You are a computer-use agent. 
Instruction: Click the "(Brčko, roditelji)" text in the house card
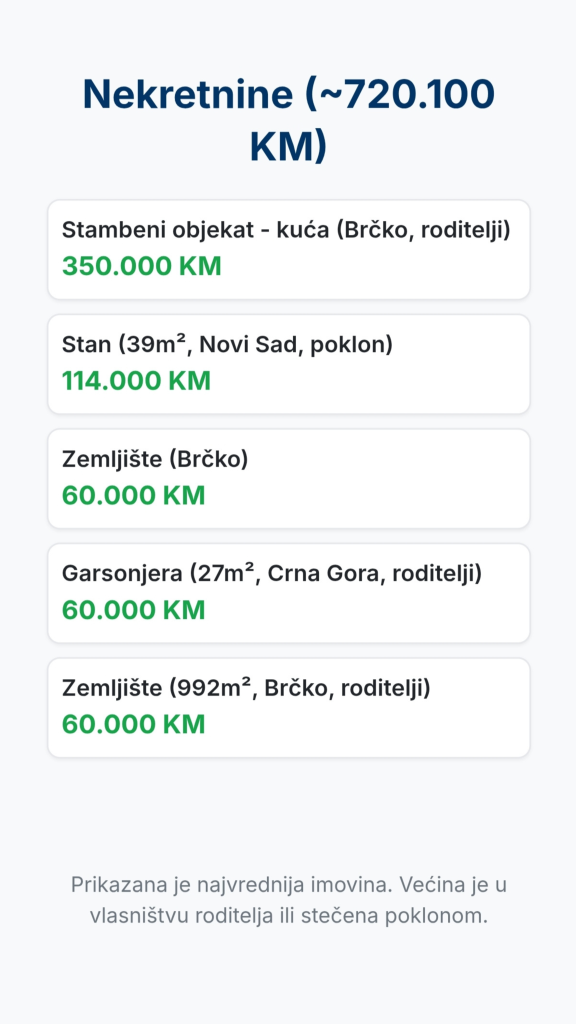coord(423,231)
